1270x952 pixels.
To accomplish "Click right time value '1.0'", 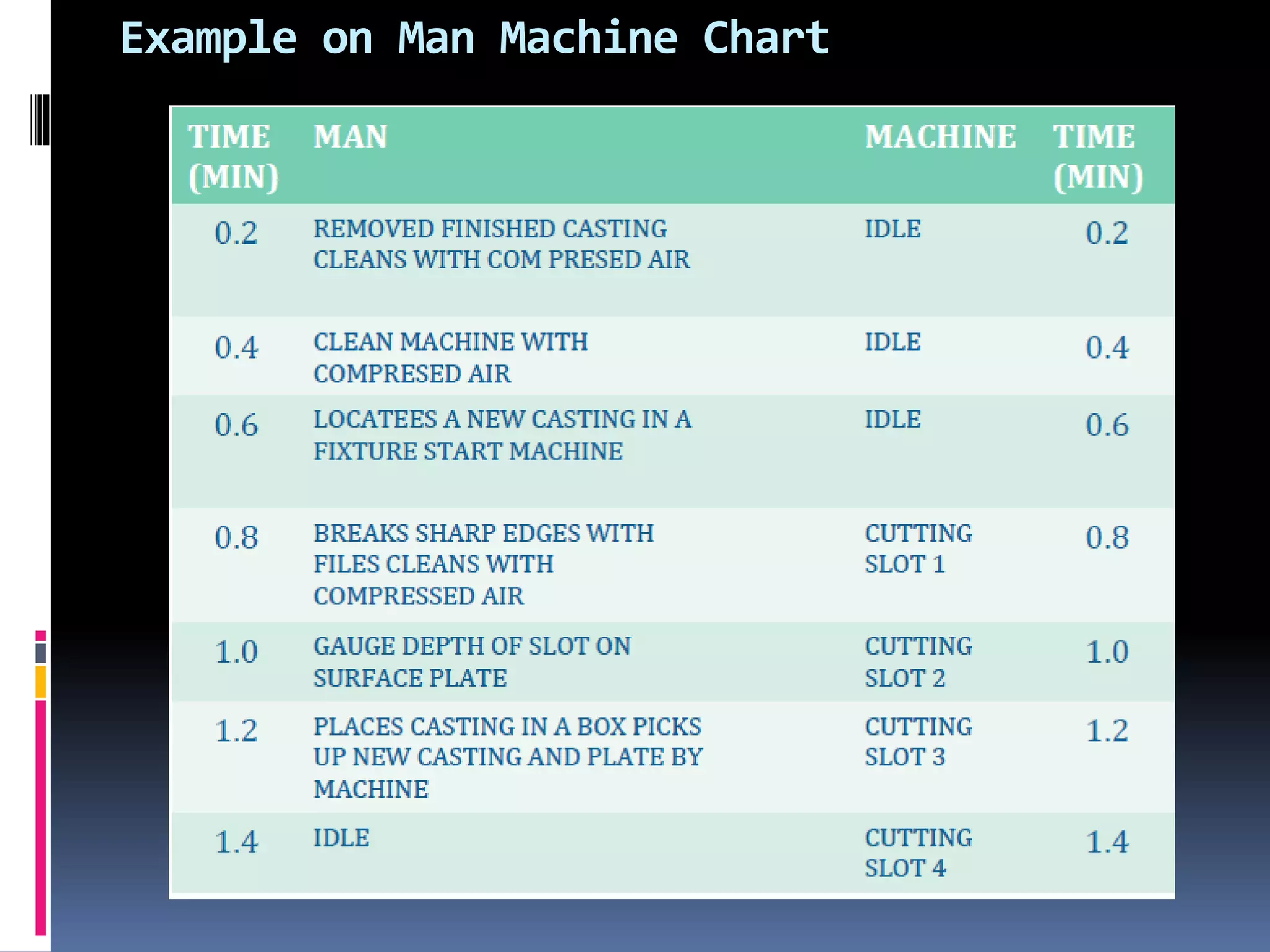I will 1107,651.
